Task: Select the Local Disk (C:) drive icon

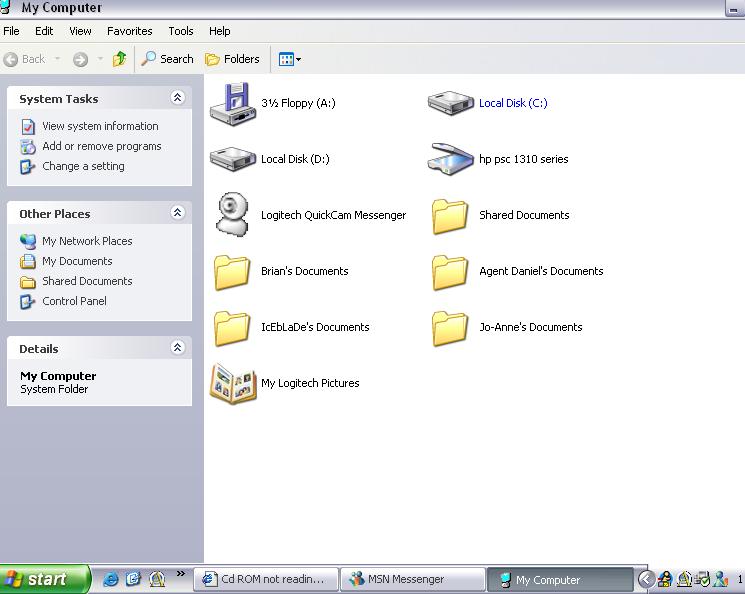Action: click(x=450, y=103)
